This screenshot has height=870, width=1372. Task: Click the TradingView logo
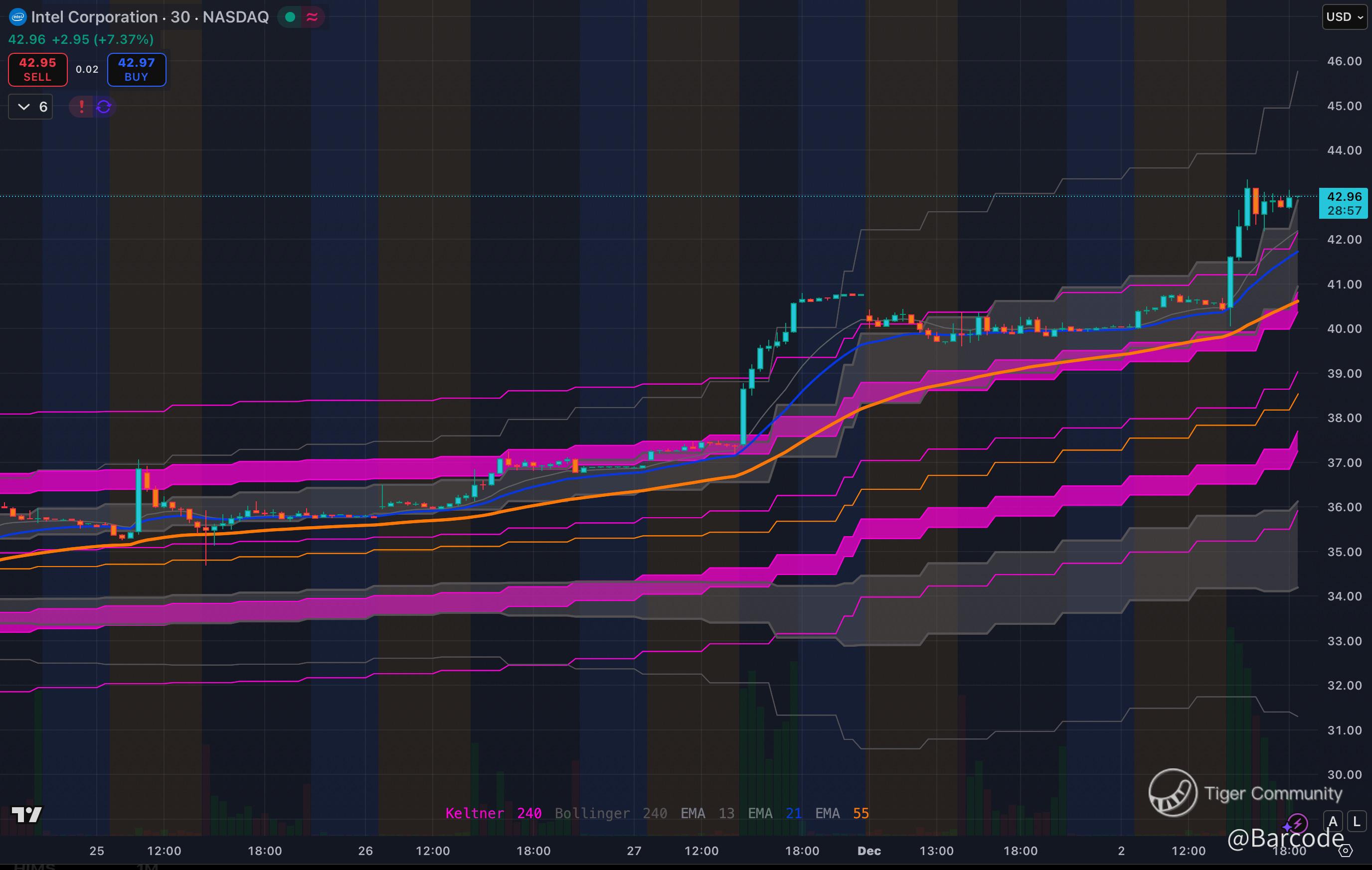tap(26, 814)
